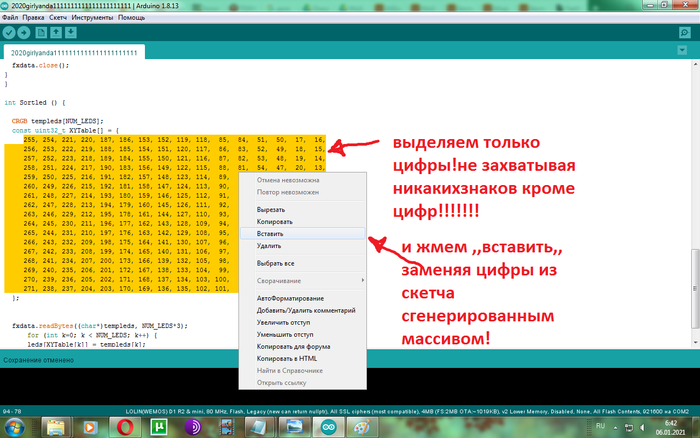The image size is (700, 438).
Task: Click the 'Сохранение отменено' status message
Action: click(38, 360)
